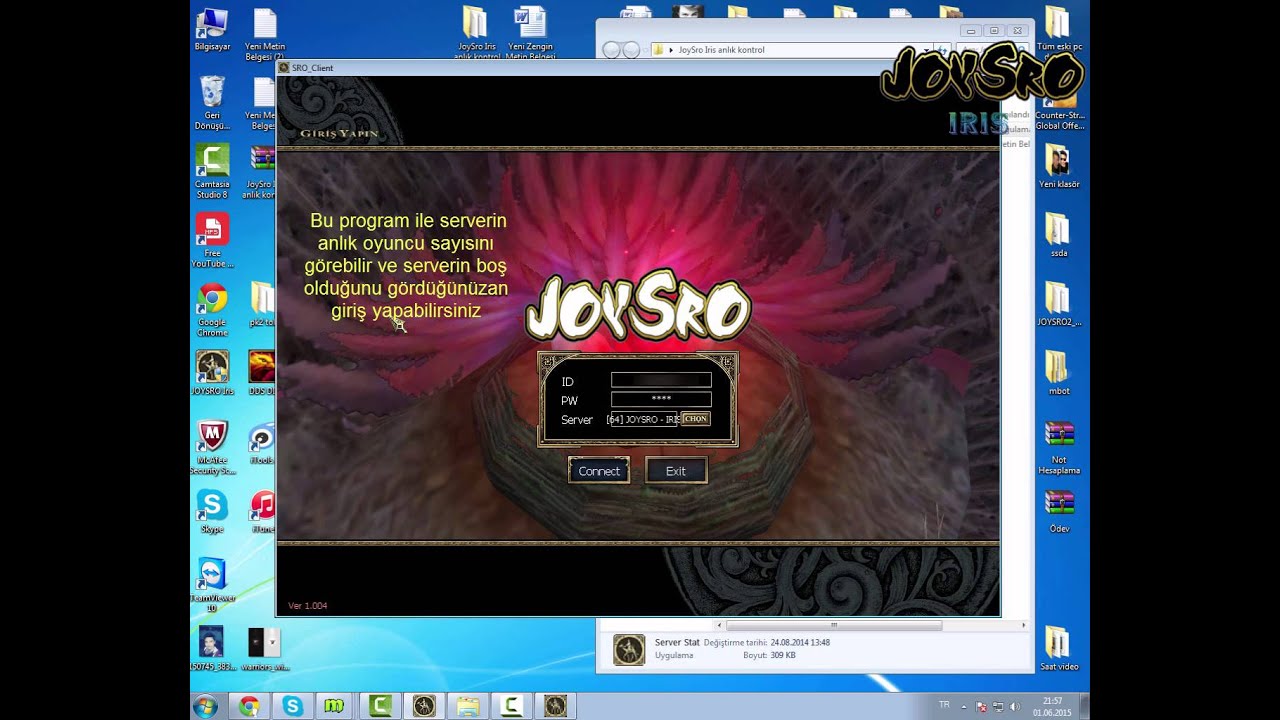Click the TR language indicator in tray
1280x720 pixels.
[944, 705]
